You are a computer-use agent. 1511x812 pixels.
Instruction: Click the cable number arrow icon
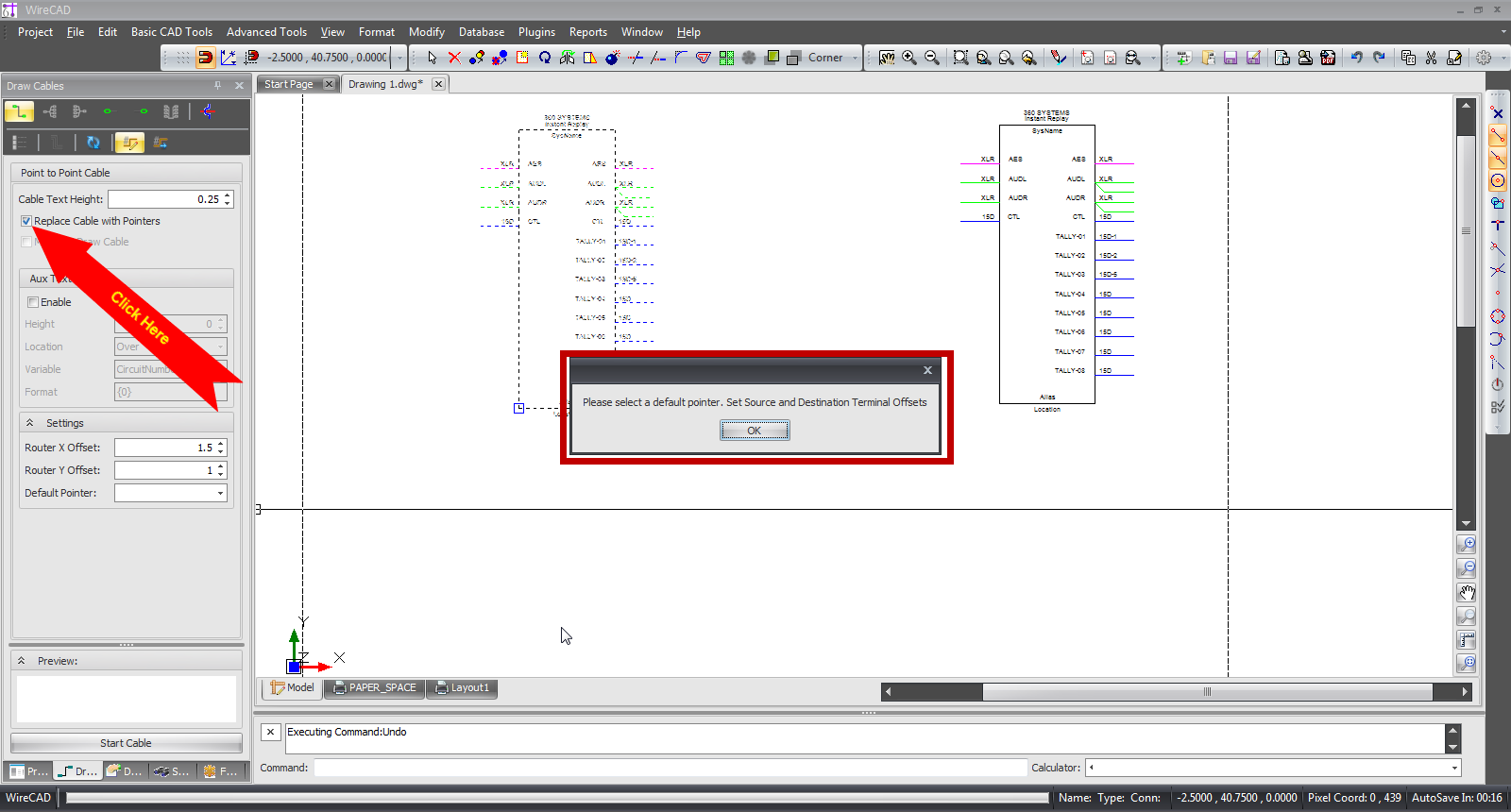click(161, 143)
